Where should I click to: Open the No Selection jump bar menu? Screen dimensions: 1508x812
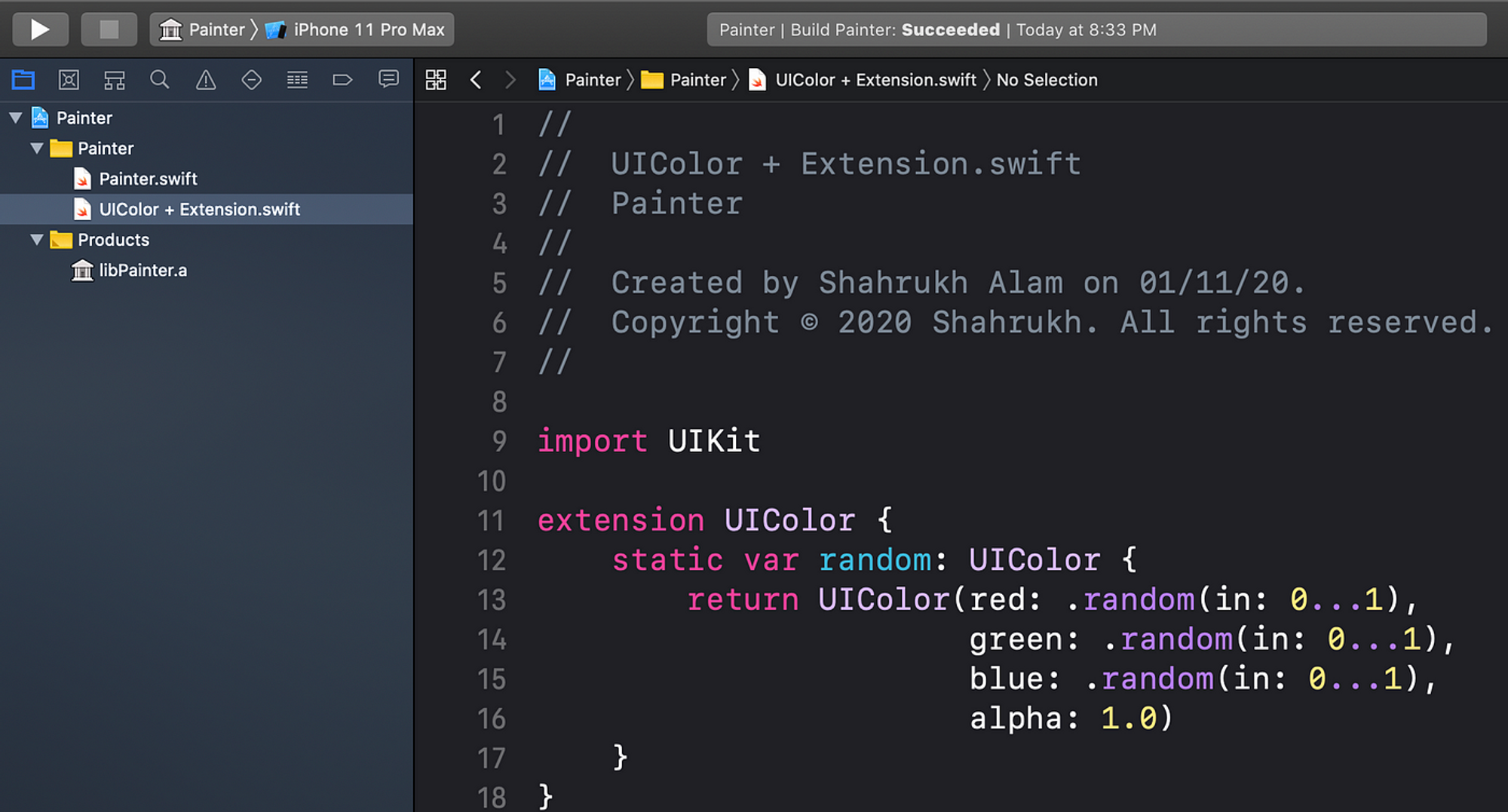tap(1047, 79)
